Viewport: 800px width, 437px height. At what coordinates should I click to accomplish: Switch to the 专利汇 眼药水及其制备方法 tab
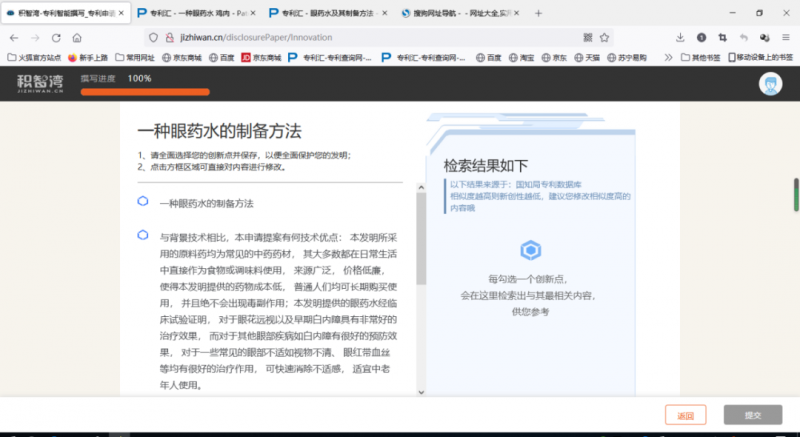point(329,13)
